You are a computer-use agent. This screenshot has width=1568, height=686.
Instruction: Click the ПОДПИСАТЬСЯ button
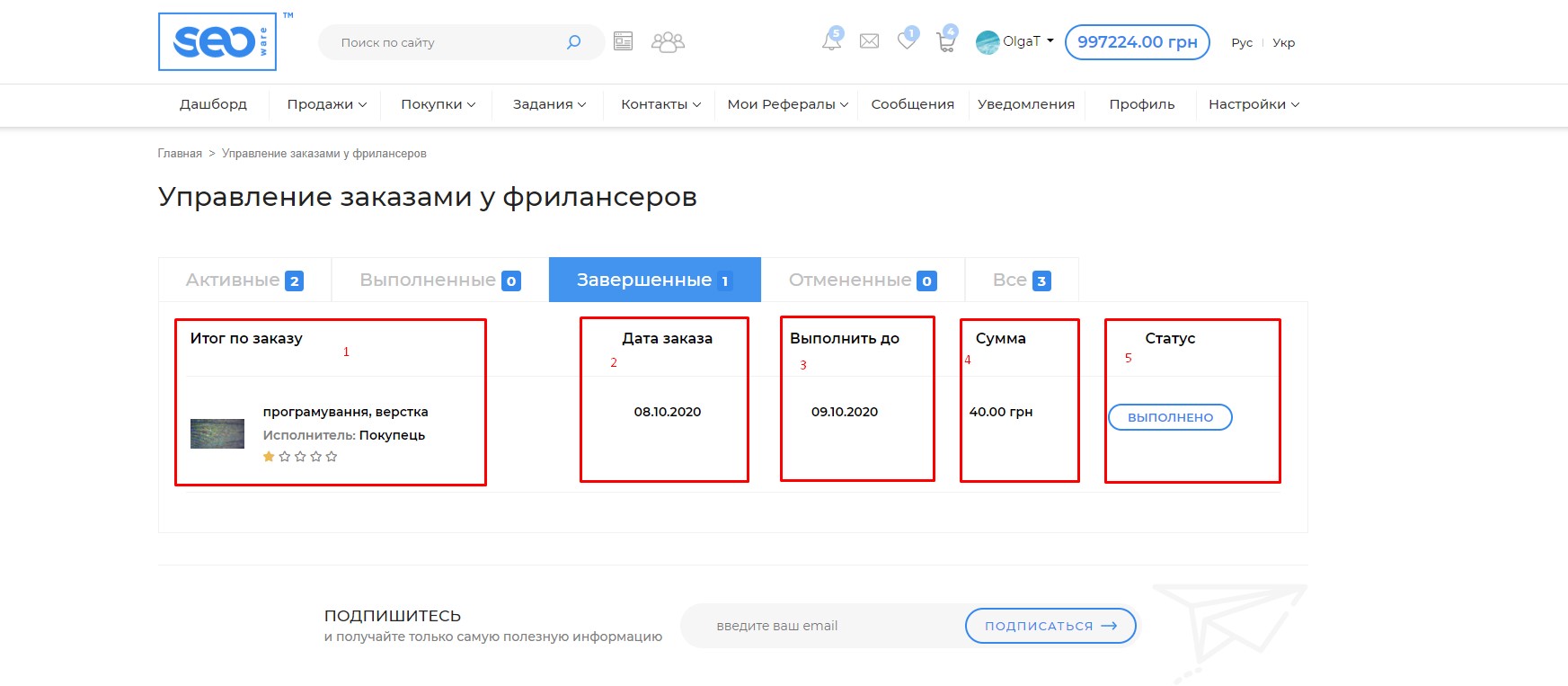(1050, 626)
